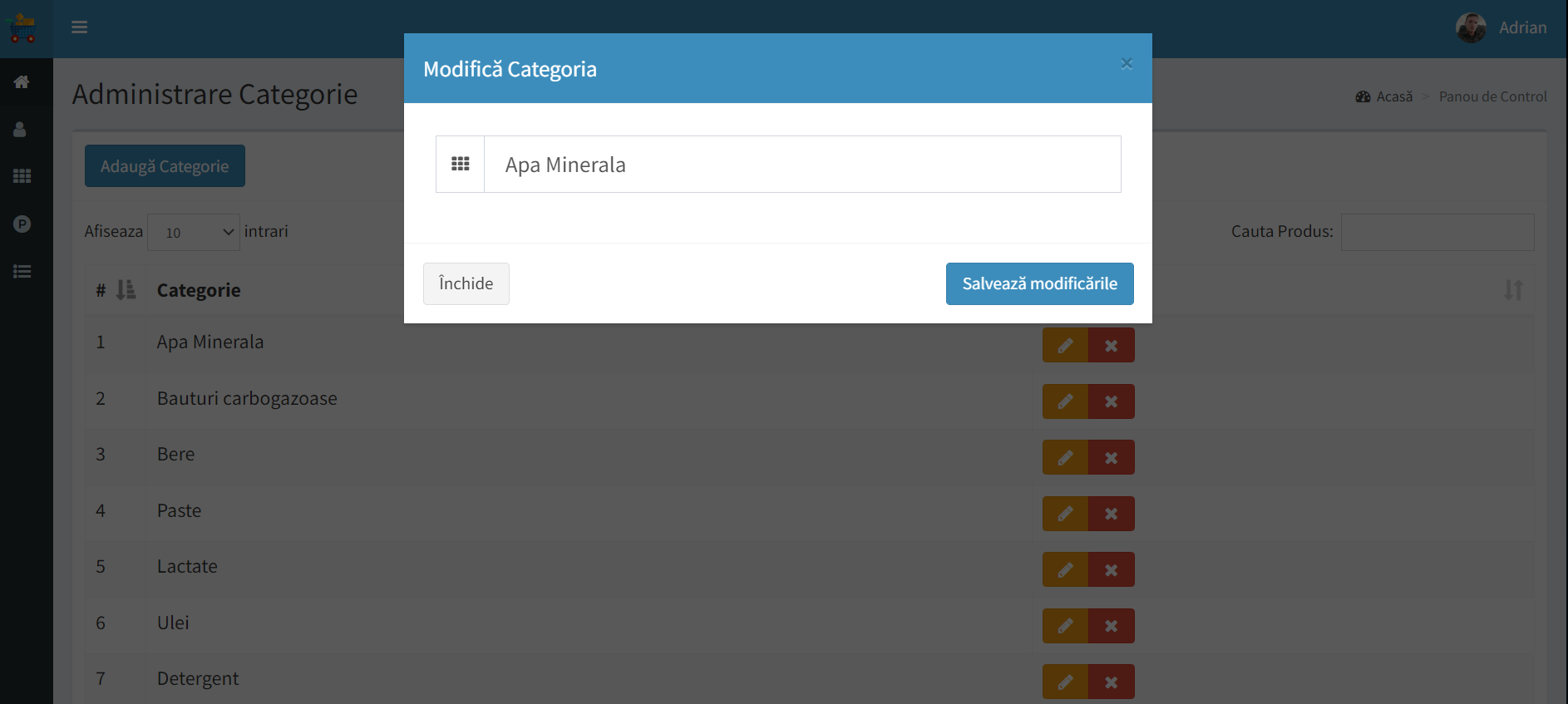
Task: Open the entries-per-page dropdown showing 10
Action: 194,233
